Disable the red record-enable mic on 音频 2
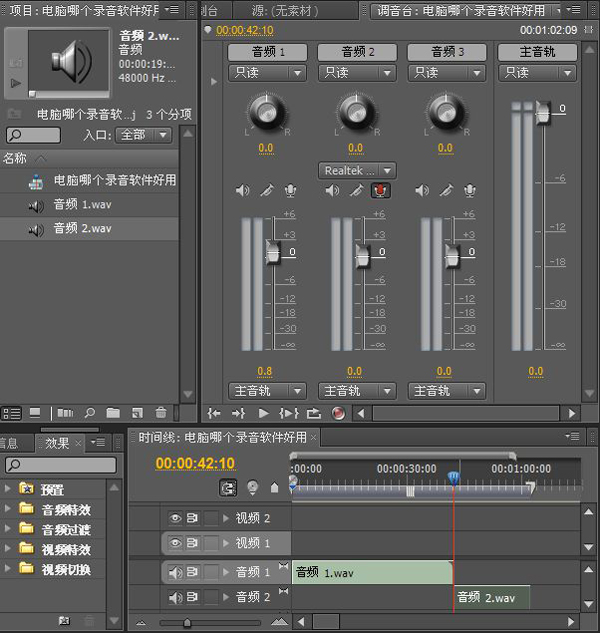Image resolution: width=600 pixels, height=633 pixels. pyautogui.click(x=380, y=190)
